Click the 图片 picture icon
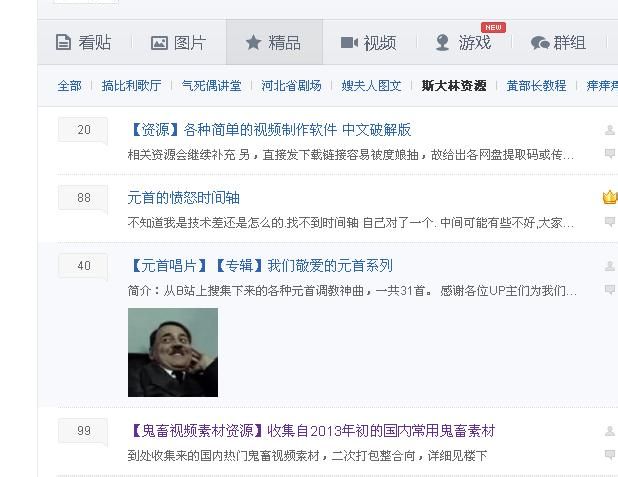618x477 pixels. [x=159, y=43]
